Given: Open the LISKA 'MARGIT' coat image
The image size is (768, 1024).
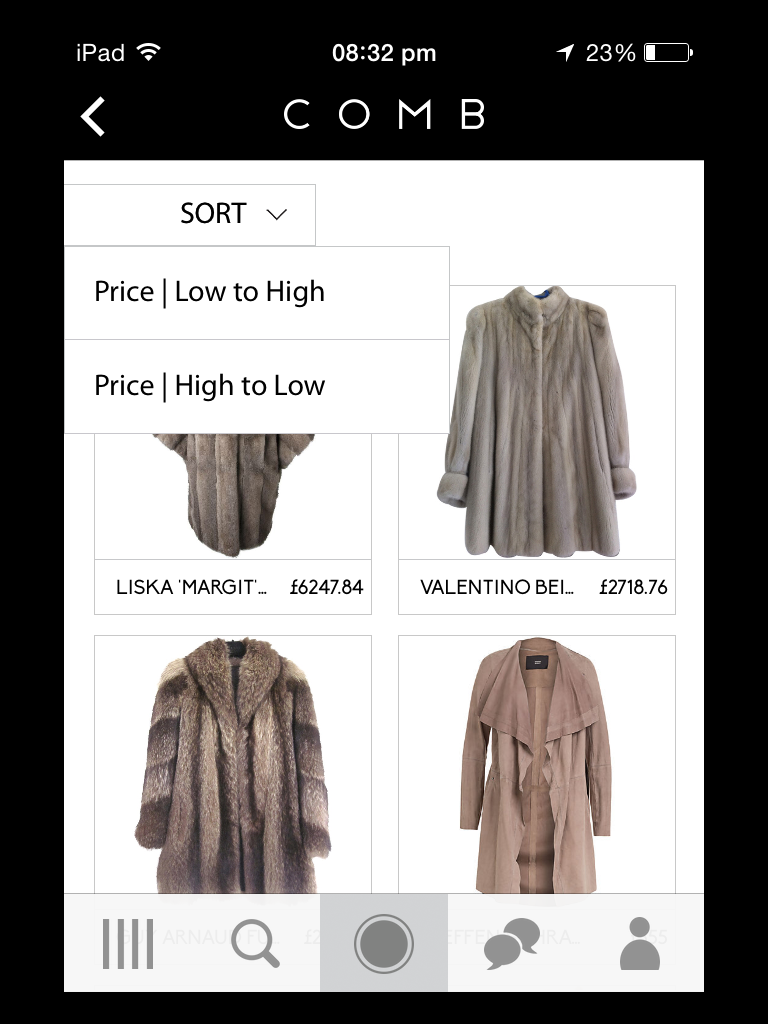Looking at the screenshot, I should point(233,496).
